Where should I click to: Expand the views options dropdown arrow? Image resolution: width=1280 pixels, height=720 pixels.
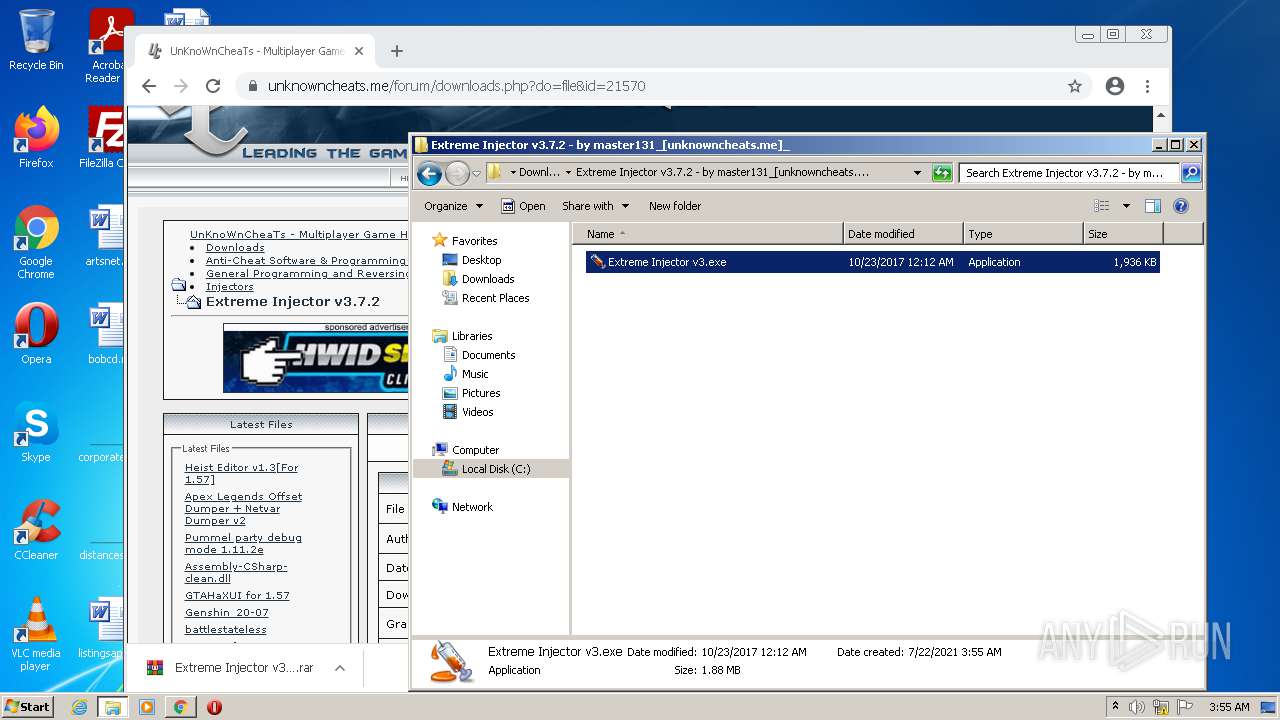pos(1126,206)
